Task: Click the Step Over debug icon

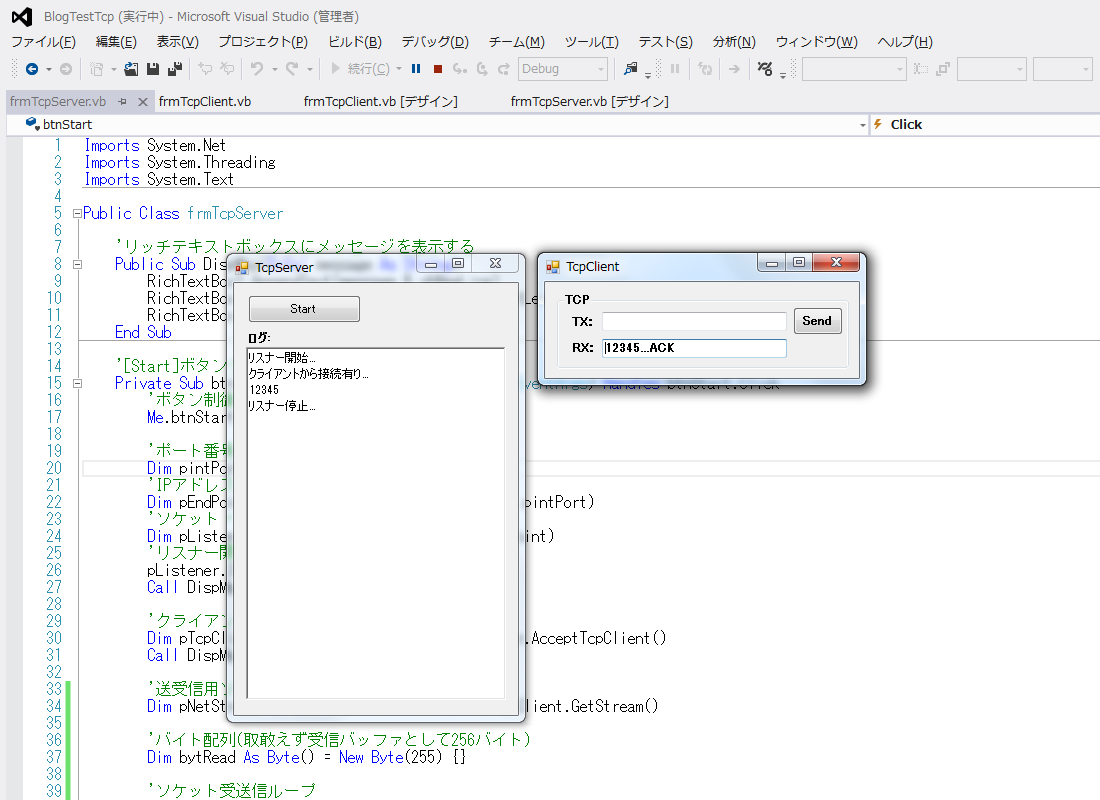Action: (x=482, y=69)
